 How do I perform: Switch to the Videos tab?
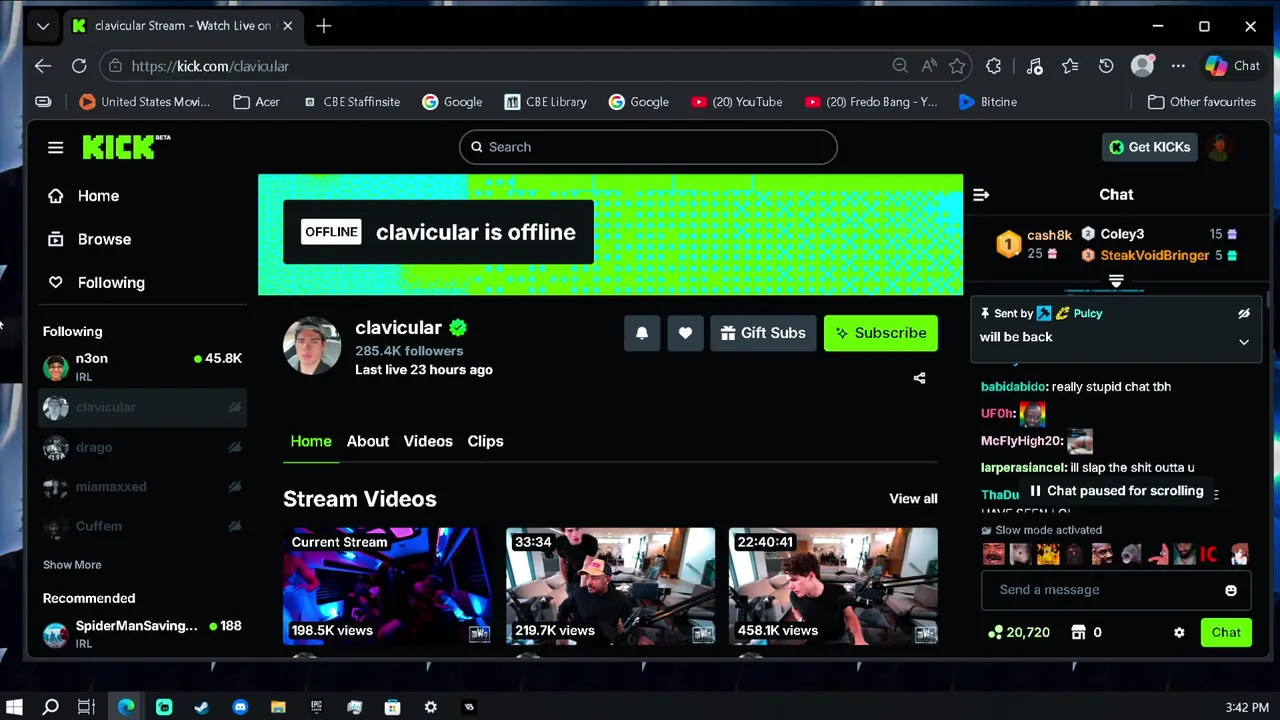pyautogui.click(x=428, y=441)
